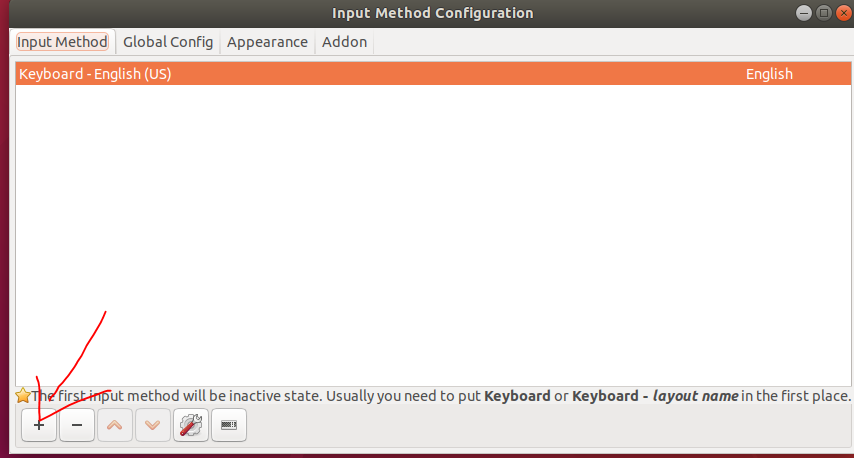This screenshot has width=854, height=458.
Task: Maximize the Input Method Configuration window
Action: tap(823, 13)
